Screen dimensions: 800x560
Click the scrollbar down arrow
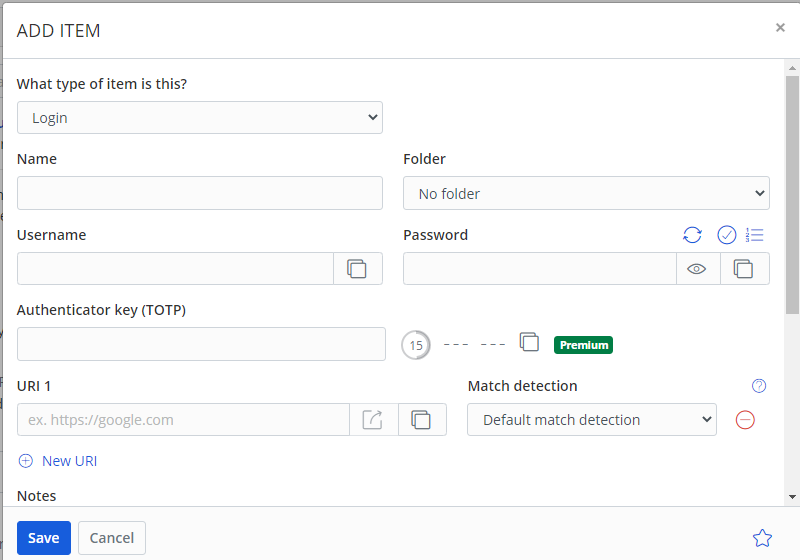tap(792, 497)
